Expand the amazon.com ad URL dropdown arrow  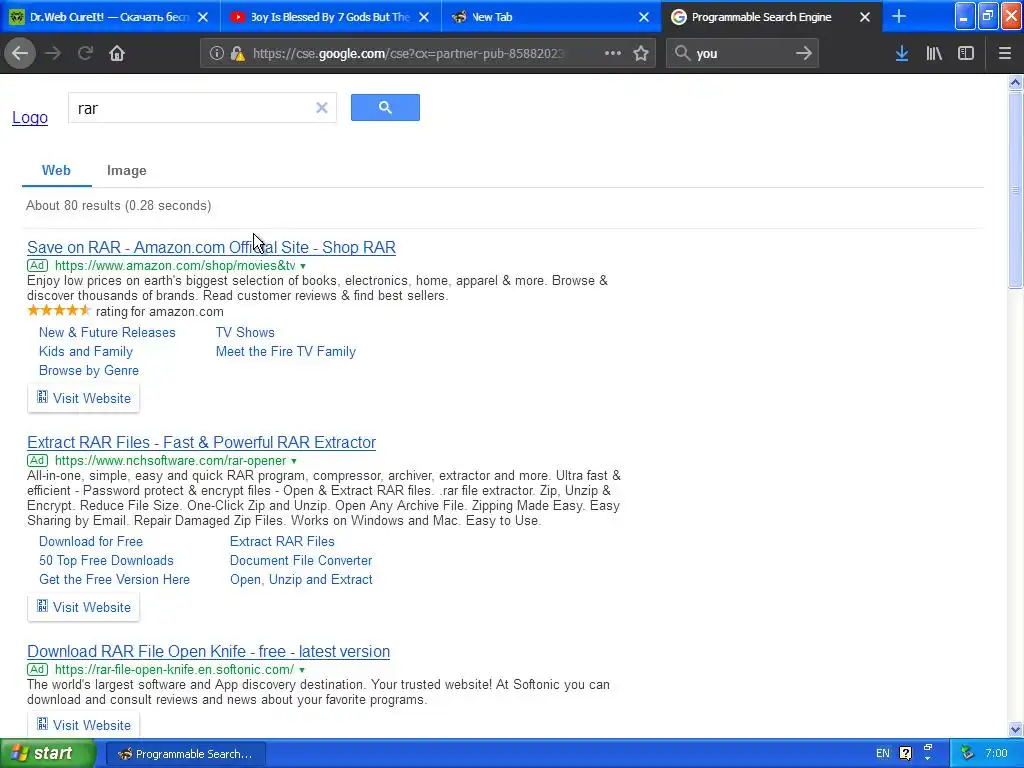[x=303, y=266]
